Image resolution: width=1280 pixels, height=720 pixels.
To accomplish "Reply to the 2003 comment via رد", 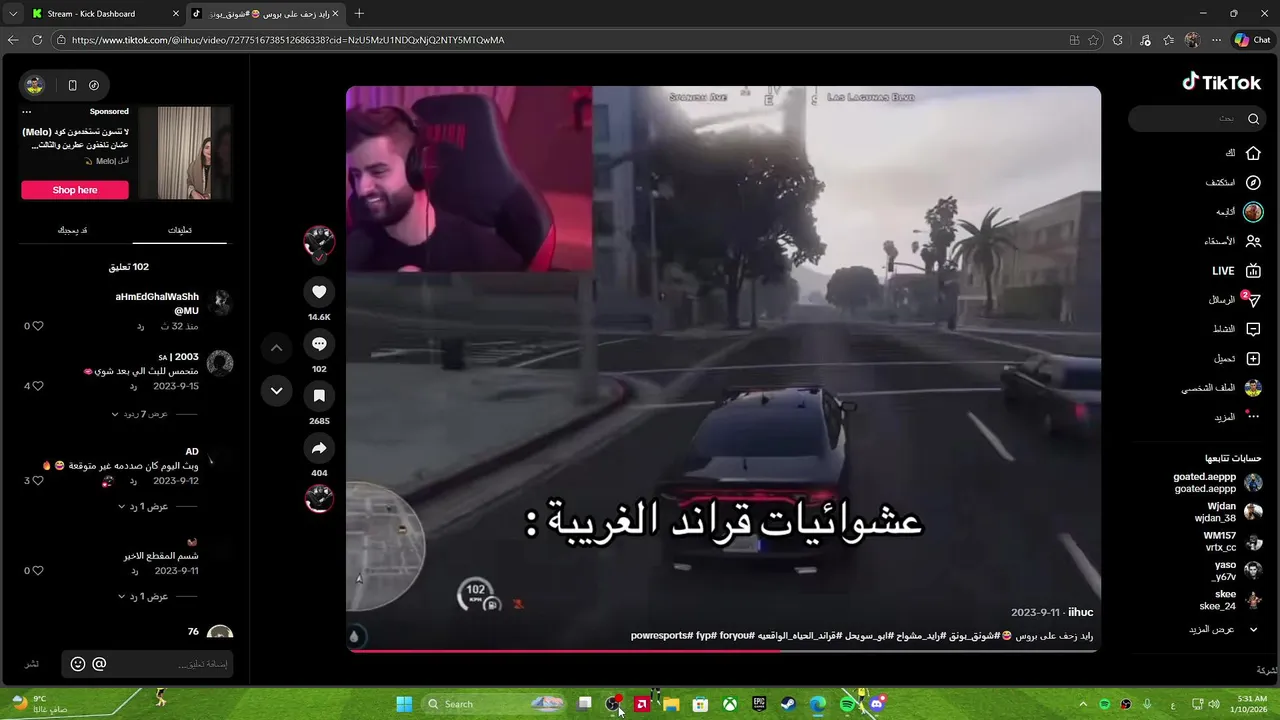I will pos(134,386).
